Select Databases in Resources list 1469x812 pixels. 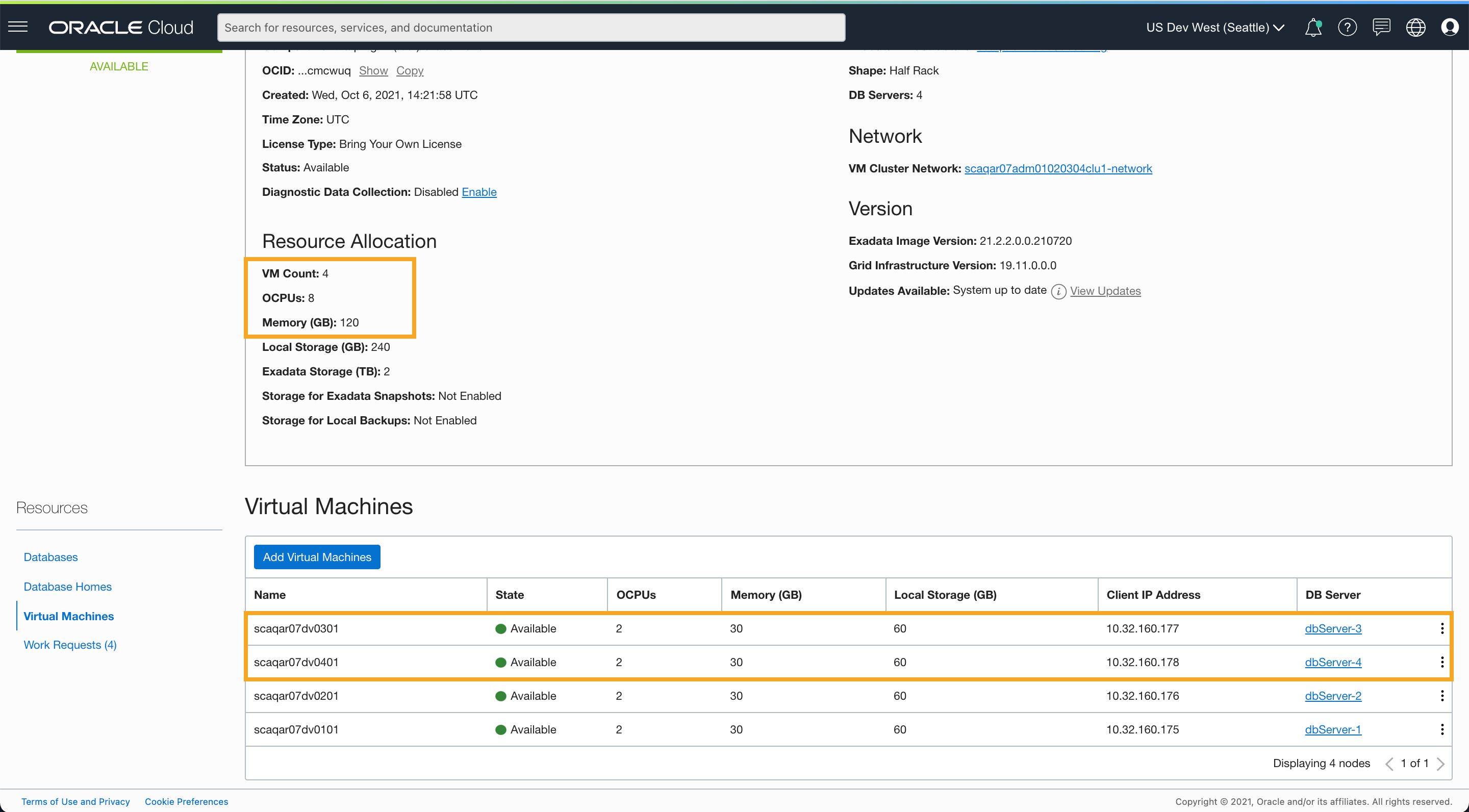[x=51, y=557]
